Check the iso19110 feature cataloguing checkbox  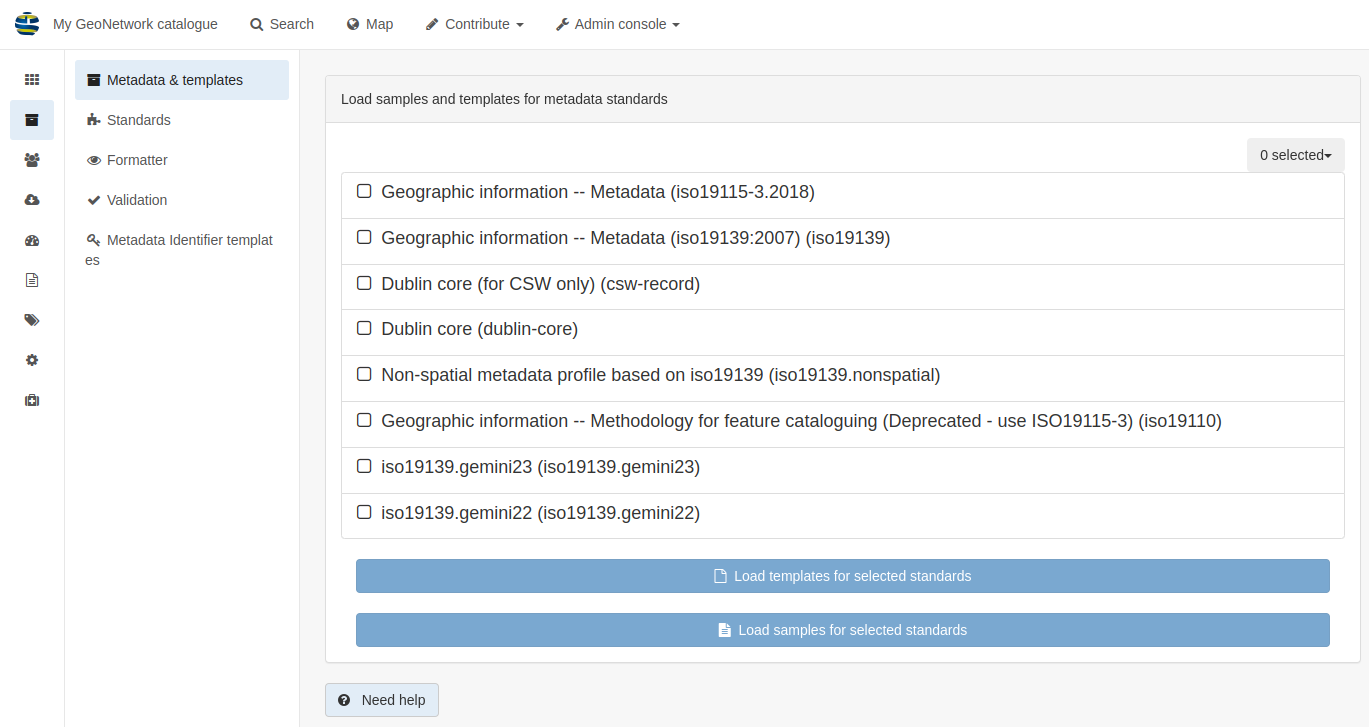click(364, 420)
